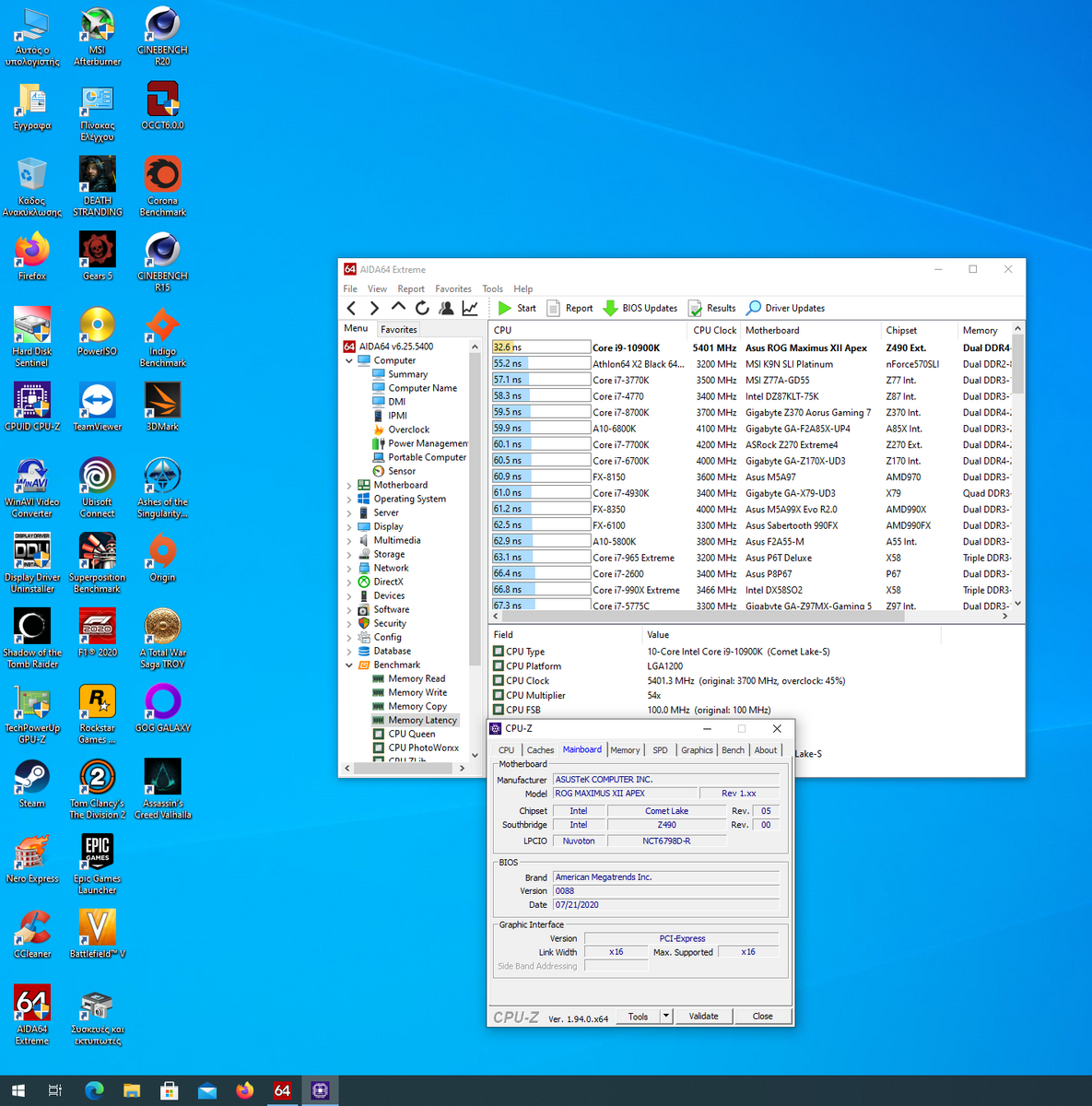Click the AIDA64 forward navigation arrow

374,308
